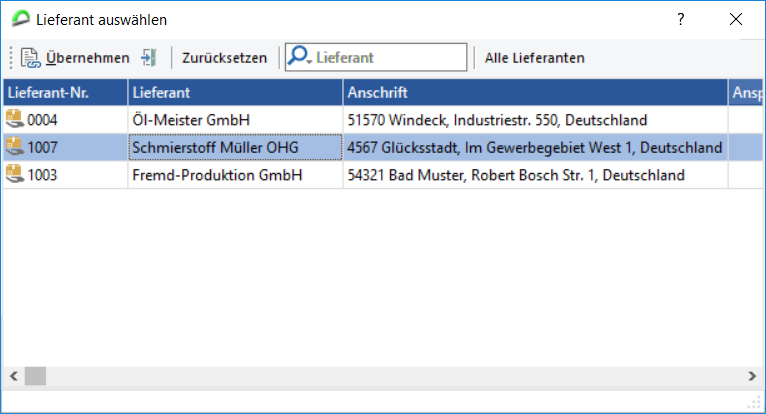Viewport: 766px width, 414px height.
Task: Select Fremd-Produktion GmbH cell
Action: point(235,174)
